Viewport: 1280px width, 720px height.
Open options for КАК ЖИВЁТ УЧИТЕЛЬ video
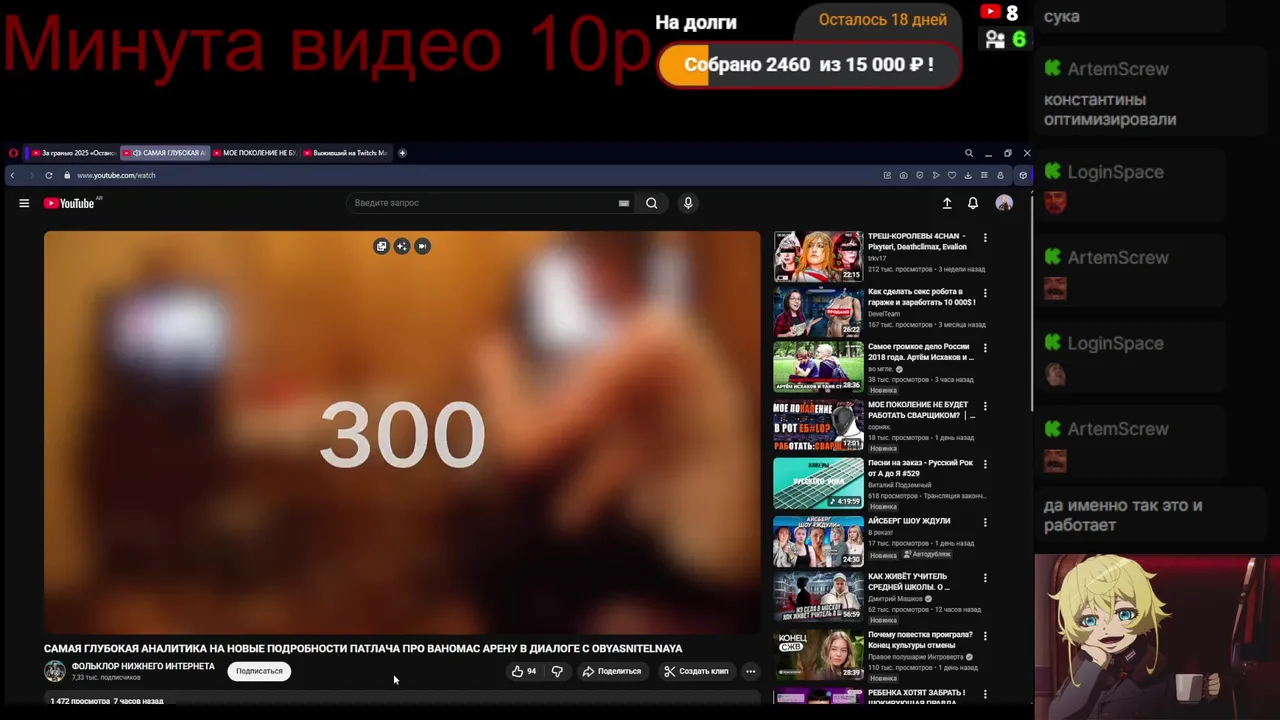pos(985,579)
